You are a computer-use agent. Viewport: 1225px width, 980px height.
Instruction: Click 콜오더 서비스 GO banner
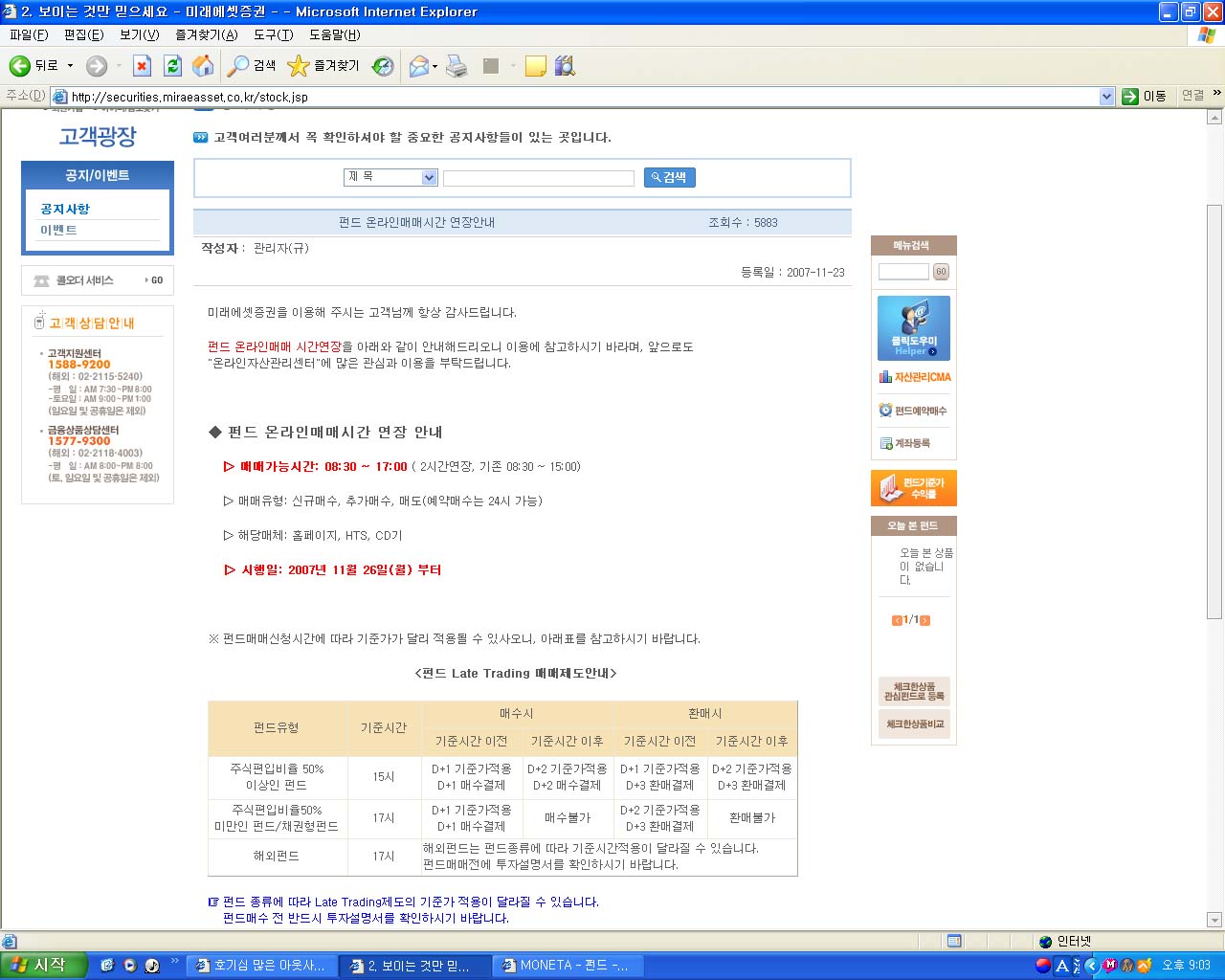pyautogui.click(x=98, y=280)
